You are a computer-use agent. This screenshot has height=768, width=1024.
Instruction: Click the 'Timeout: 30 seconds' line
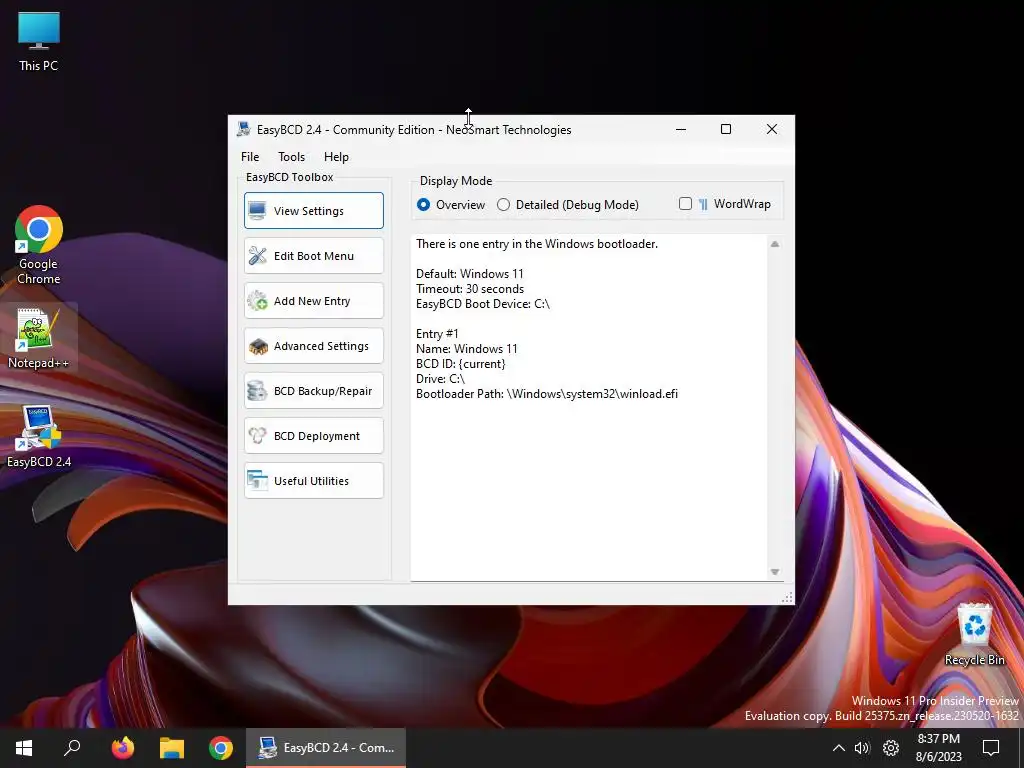tap(470, 289)
